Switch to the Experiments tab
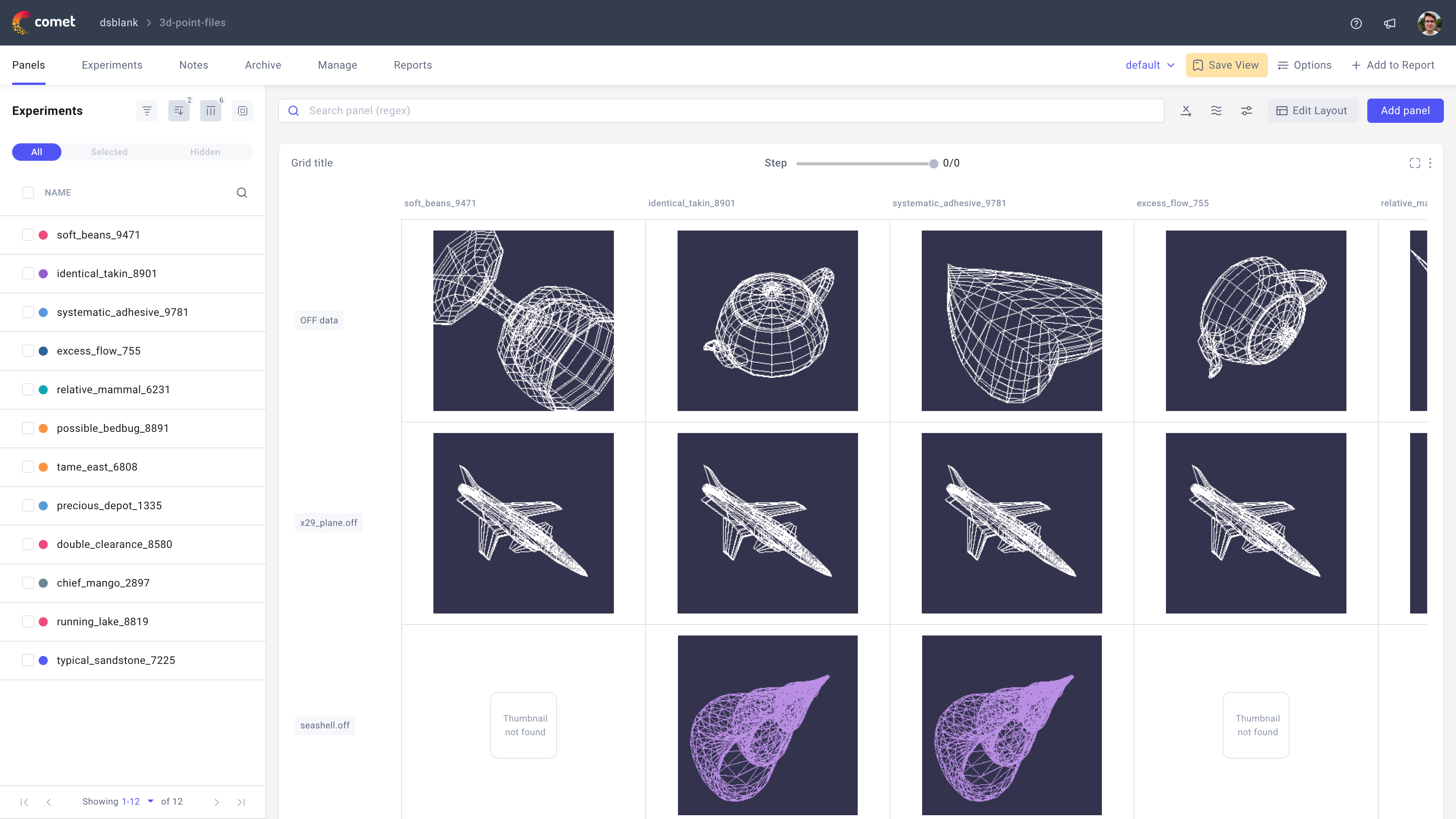This screenshot has width=1456, height=819. click(x=112, y=65)
